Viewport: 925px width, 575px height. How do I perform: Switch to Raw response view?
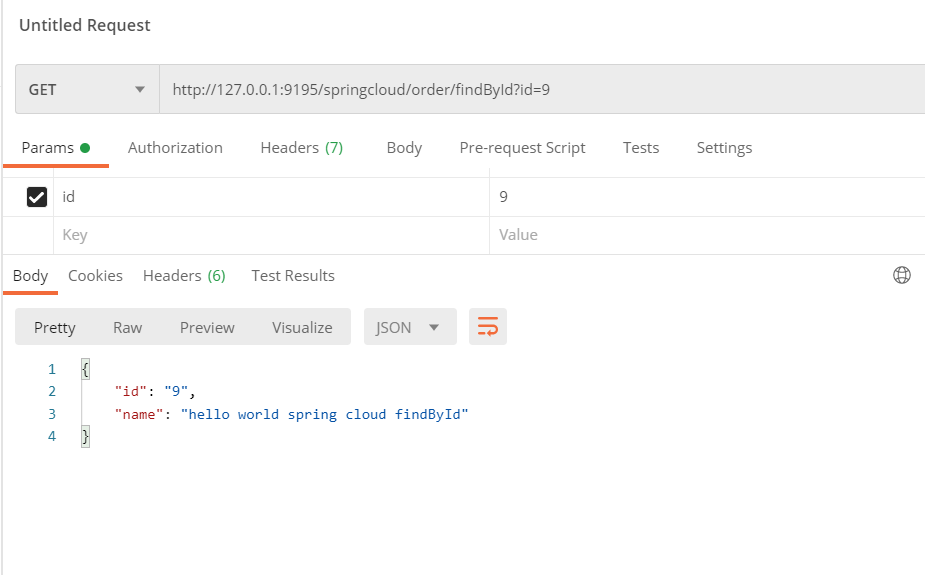coord(127,327)
